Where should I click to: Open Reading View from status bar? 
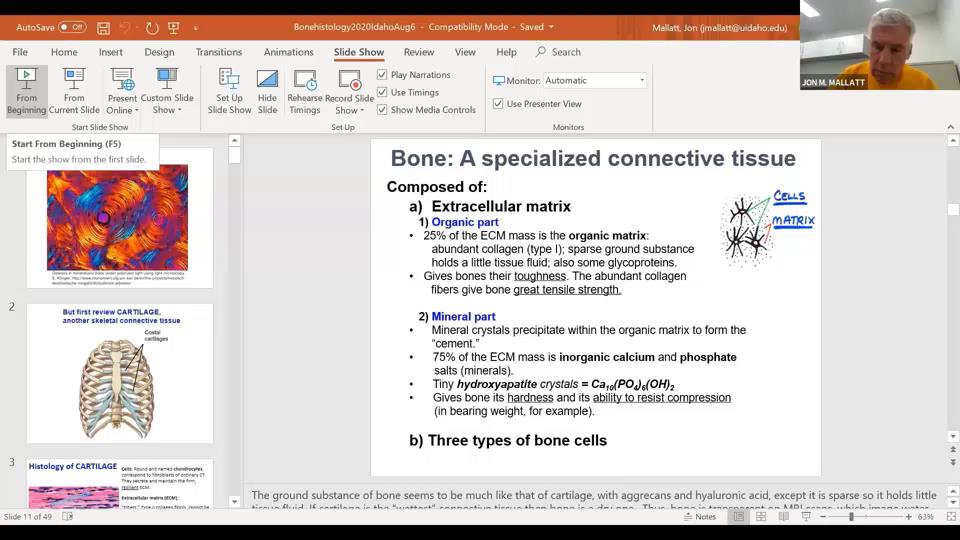pyautogui.click(x=783, y=517)
